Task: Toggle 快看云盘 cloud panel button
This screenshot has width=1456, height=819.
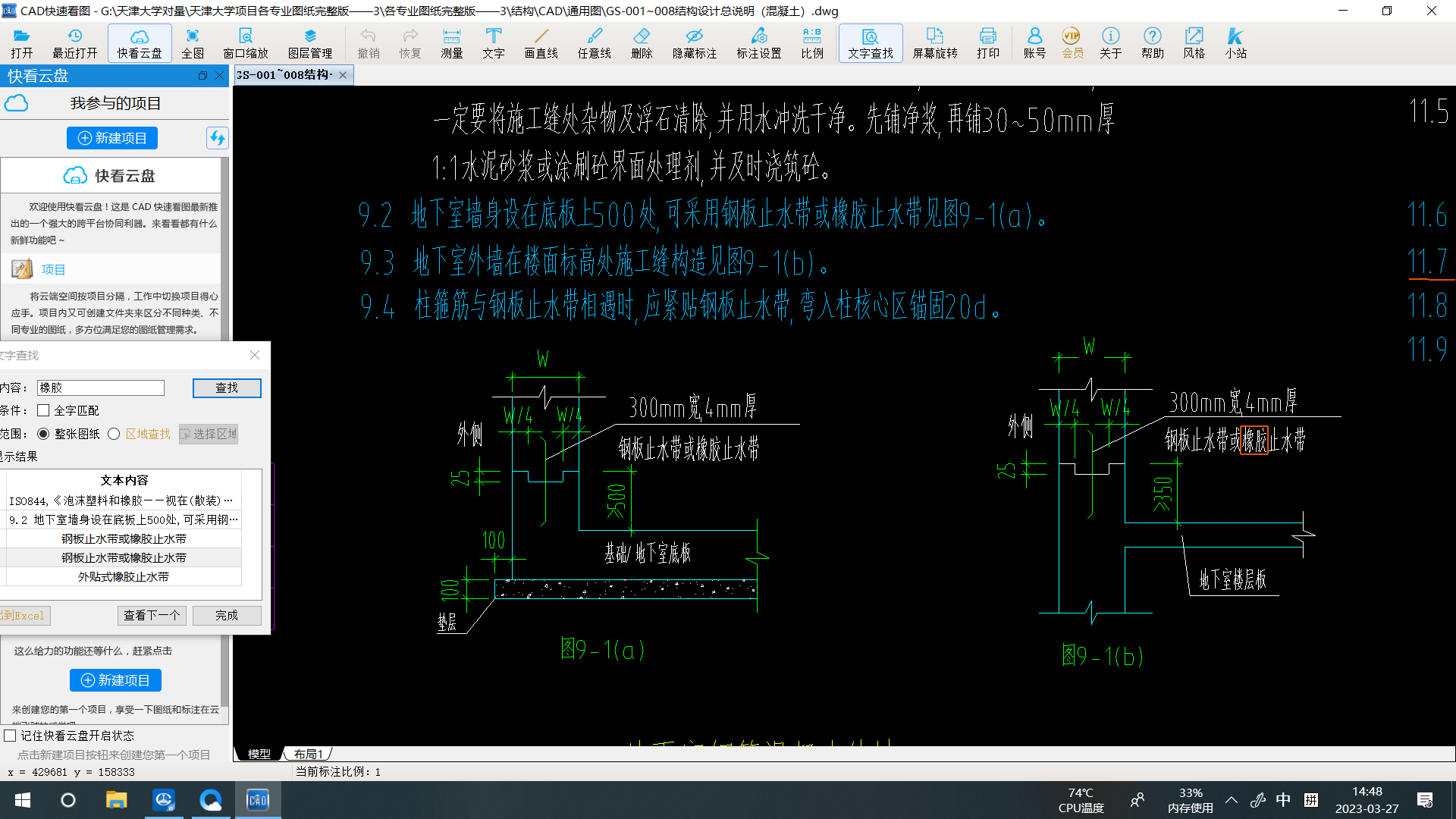Action: tap(140, 43)
